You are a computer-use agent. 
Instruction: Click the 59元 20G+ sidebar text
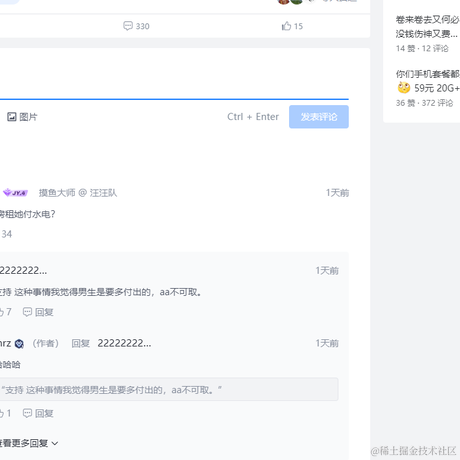tap(437, 88)
